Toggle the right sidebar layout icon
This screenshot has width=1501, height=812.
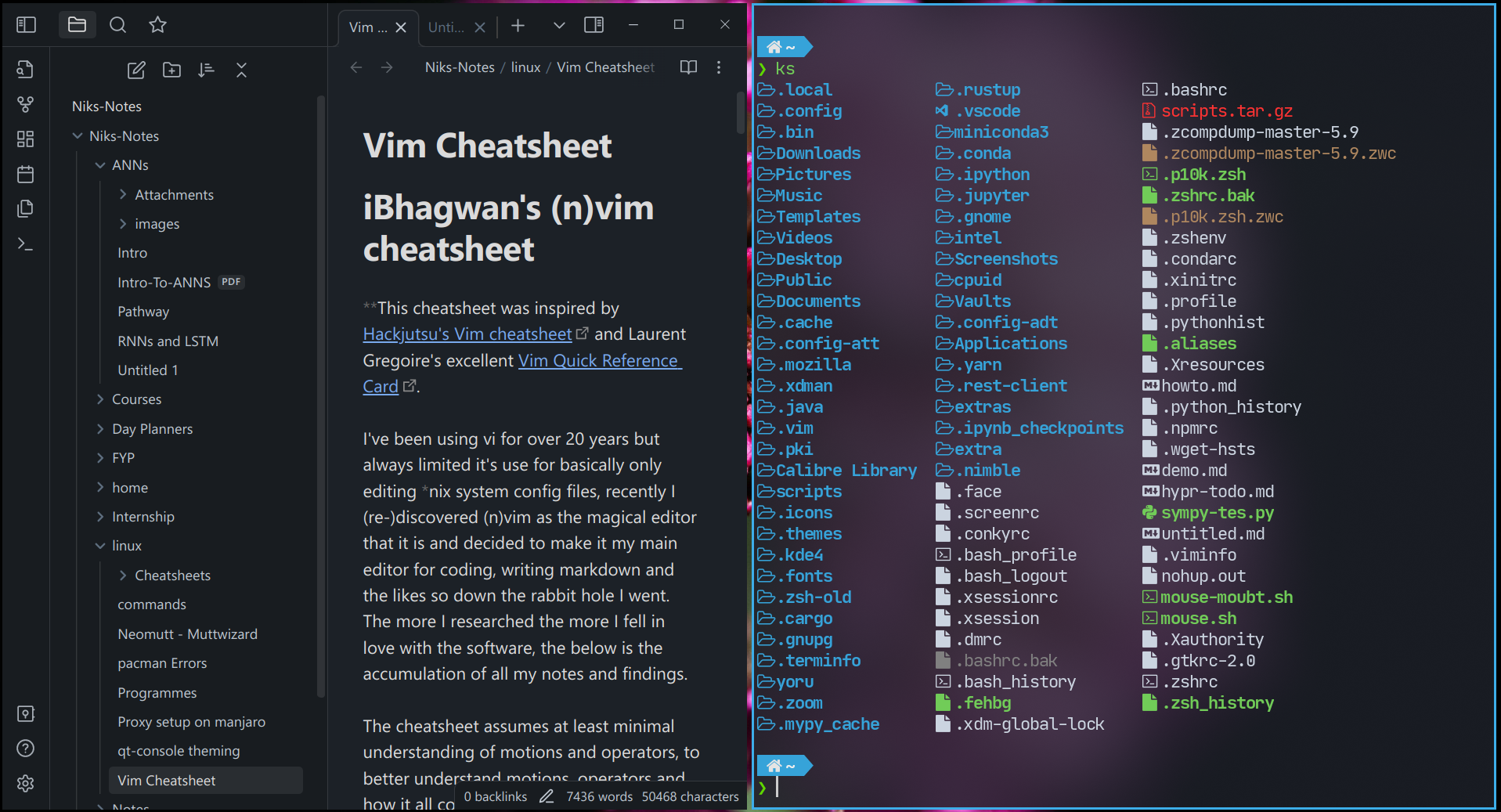(x=594, y=24)
